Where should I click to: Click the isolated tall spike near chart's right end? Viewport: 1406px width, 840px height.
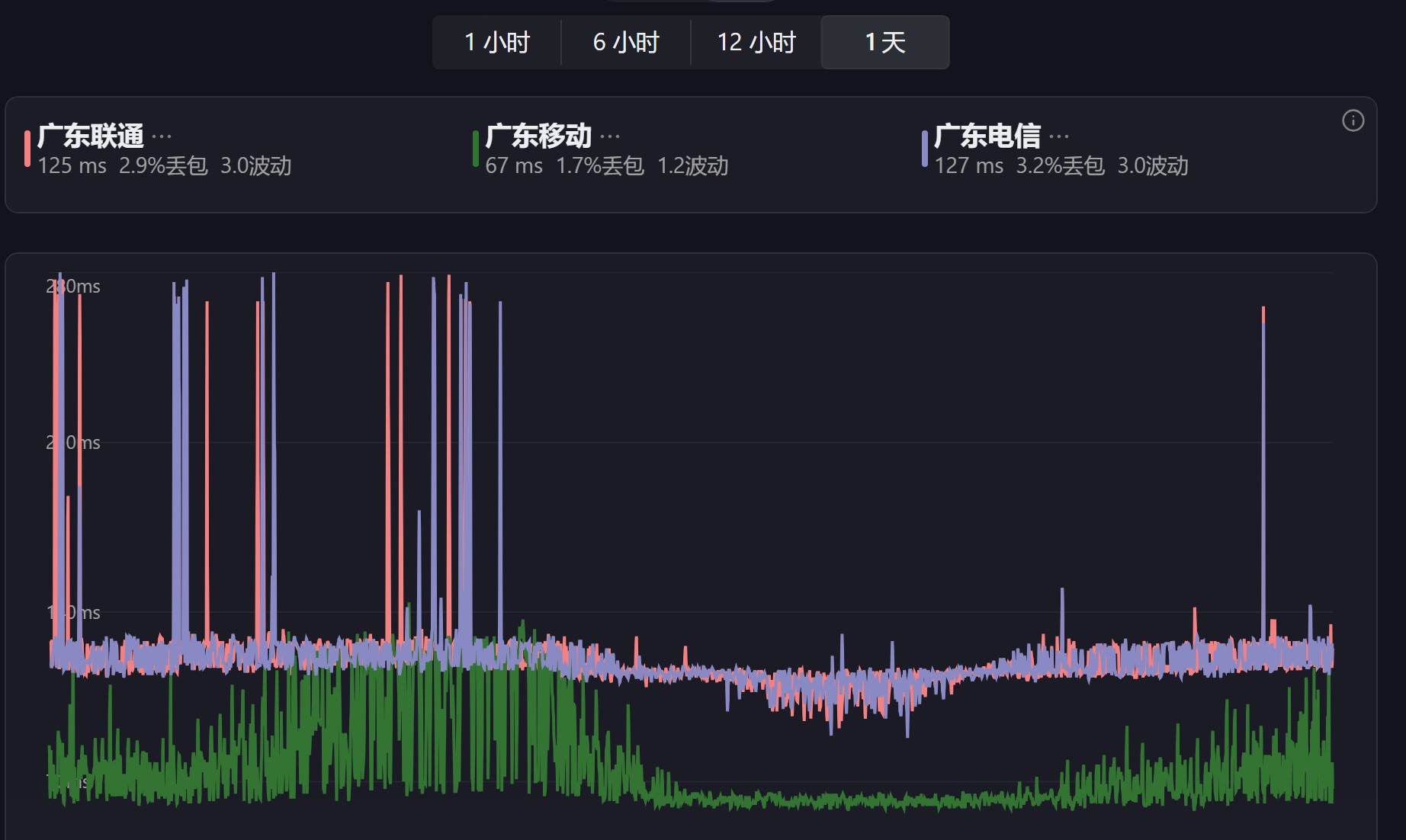point(1263,457)
